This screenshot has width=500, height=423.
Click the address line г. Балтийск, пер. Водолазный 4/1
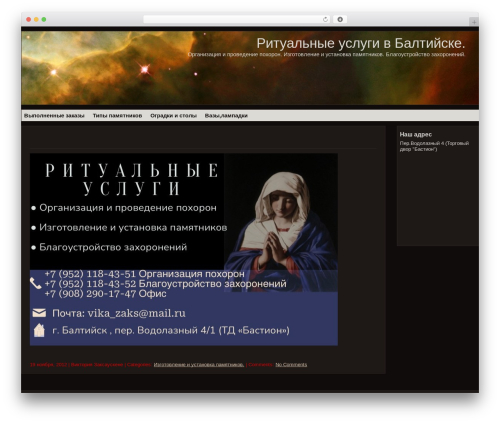coord(171,330)
